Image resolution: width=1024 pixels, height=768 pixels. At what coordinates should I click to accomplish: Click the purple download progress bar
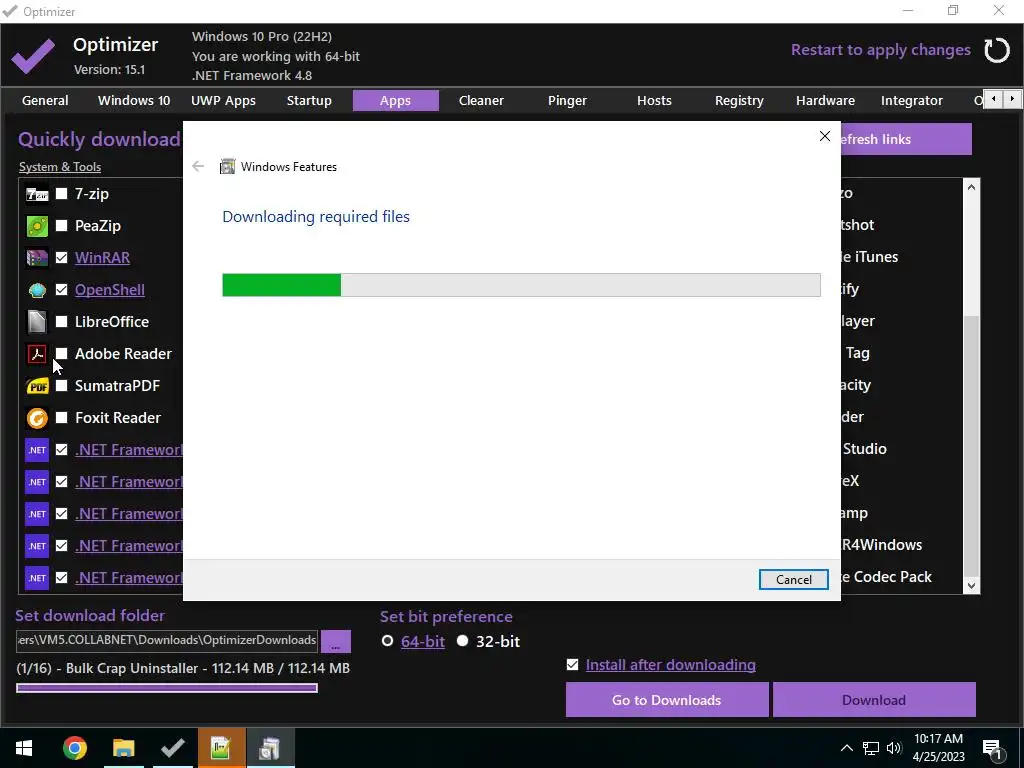(x=167, y=688)
